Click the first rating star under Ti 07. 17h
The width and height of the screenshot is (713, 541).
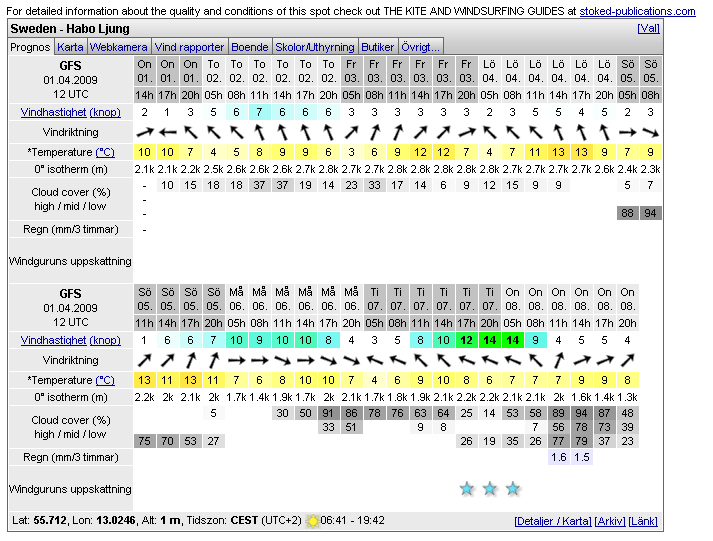tap(467, 489)
